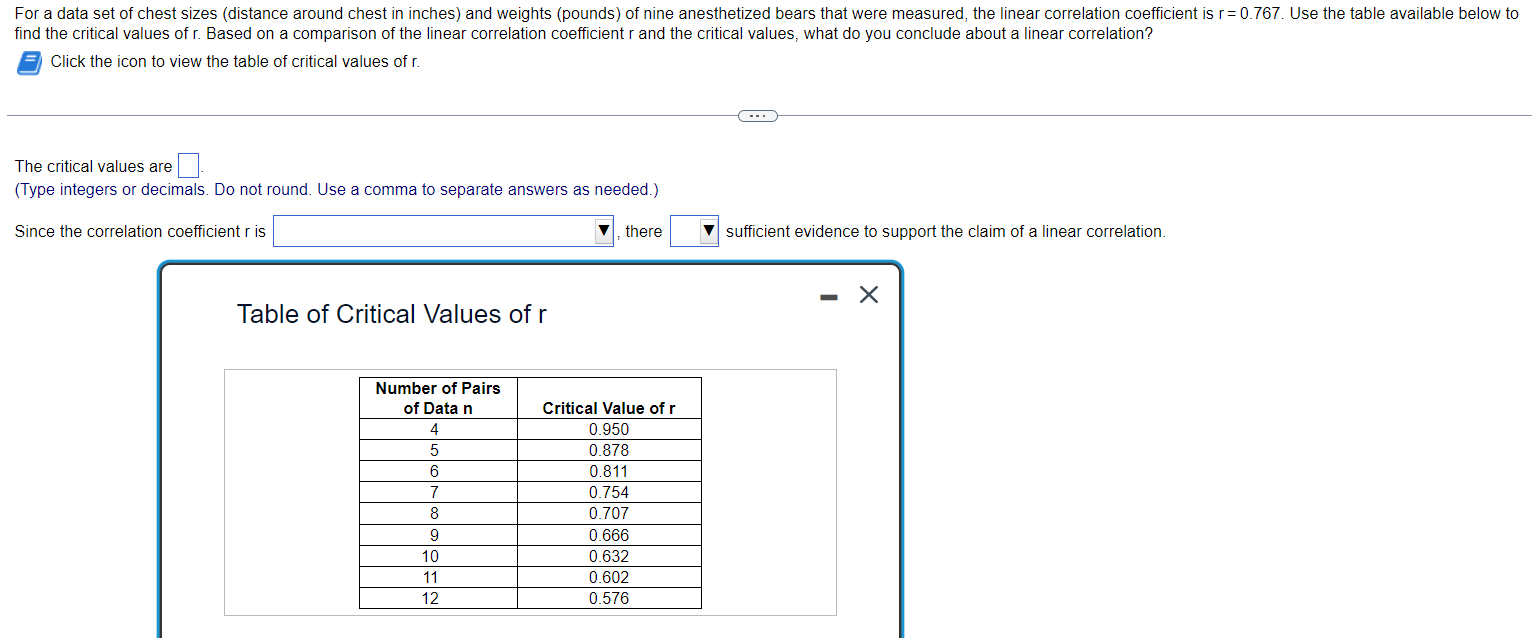
Task: Click the critical value 0.950 cell
Action: tap(608, 429)
